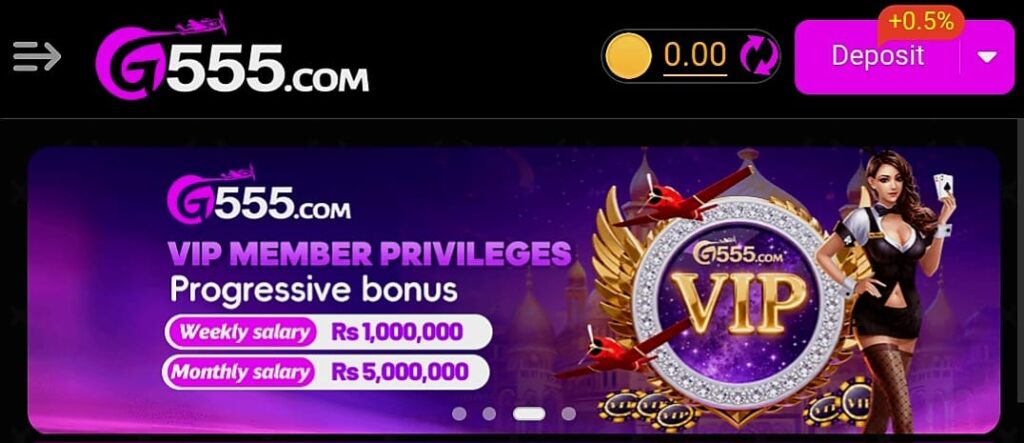The image size is (1024, 443).
Task: Click the G555.com header logo
Action: pyautogui.click(x=232, y=58)
